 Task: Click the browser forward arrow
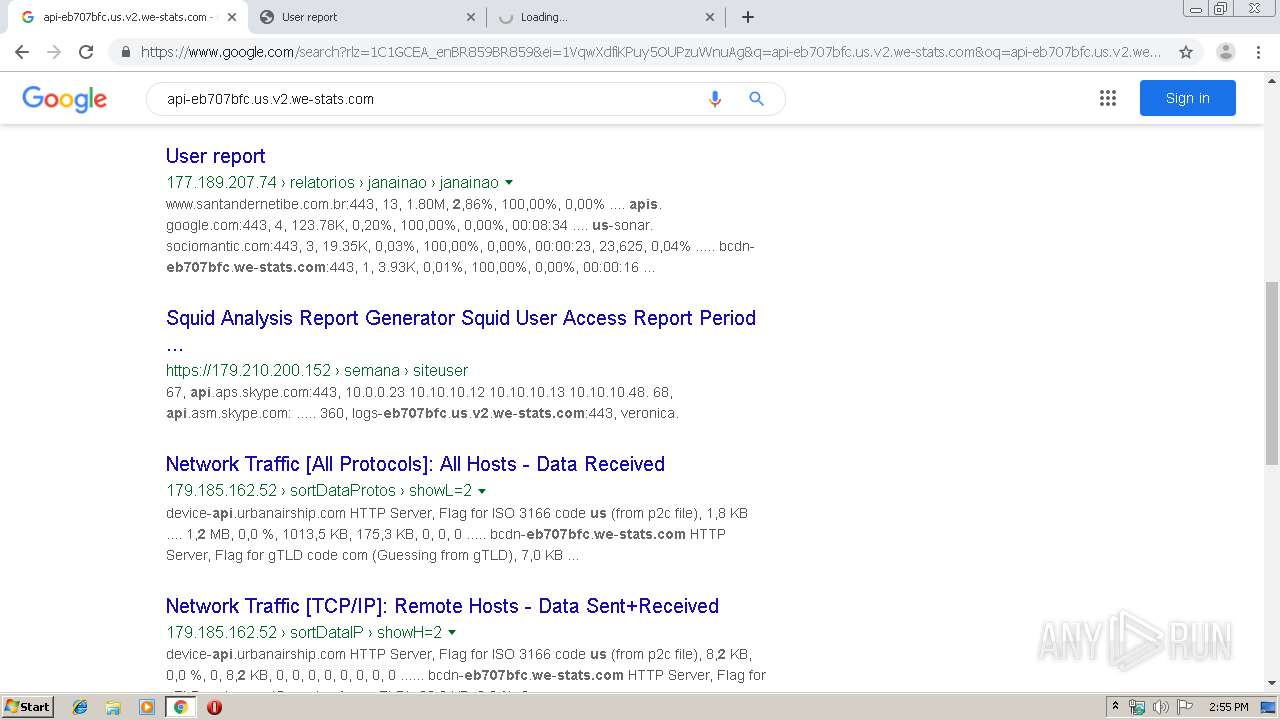coord(54,52)
